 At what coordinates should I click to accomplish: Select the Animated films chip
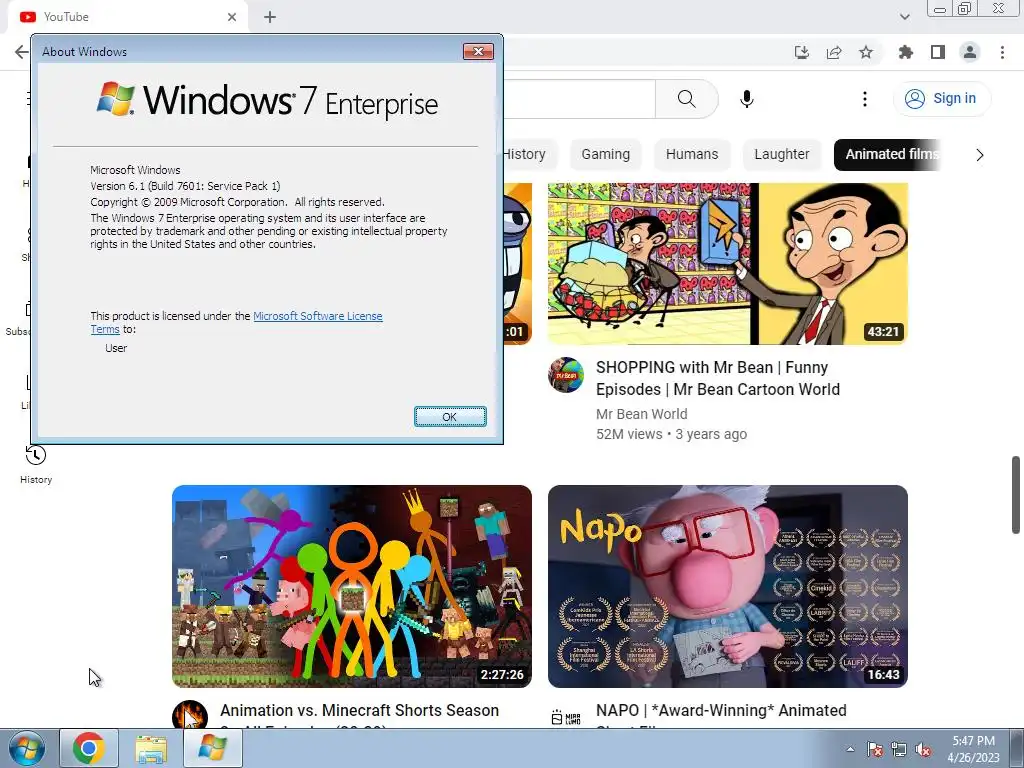(x=888, y=155)
